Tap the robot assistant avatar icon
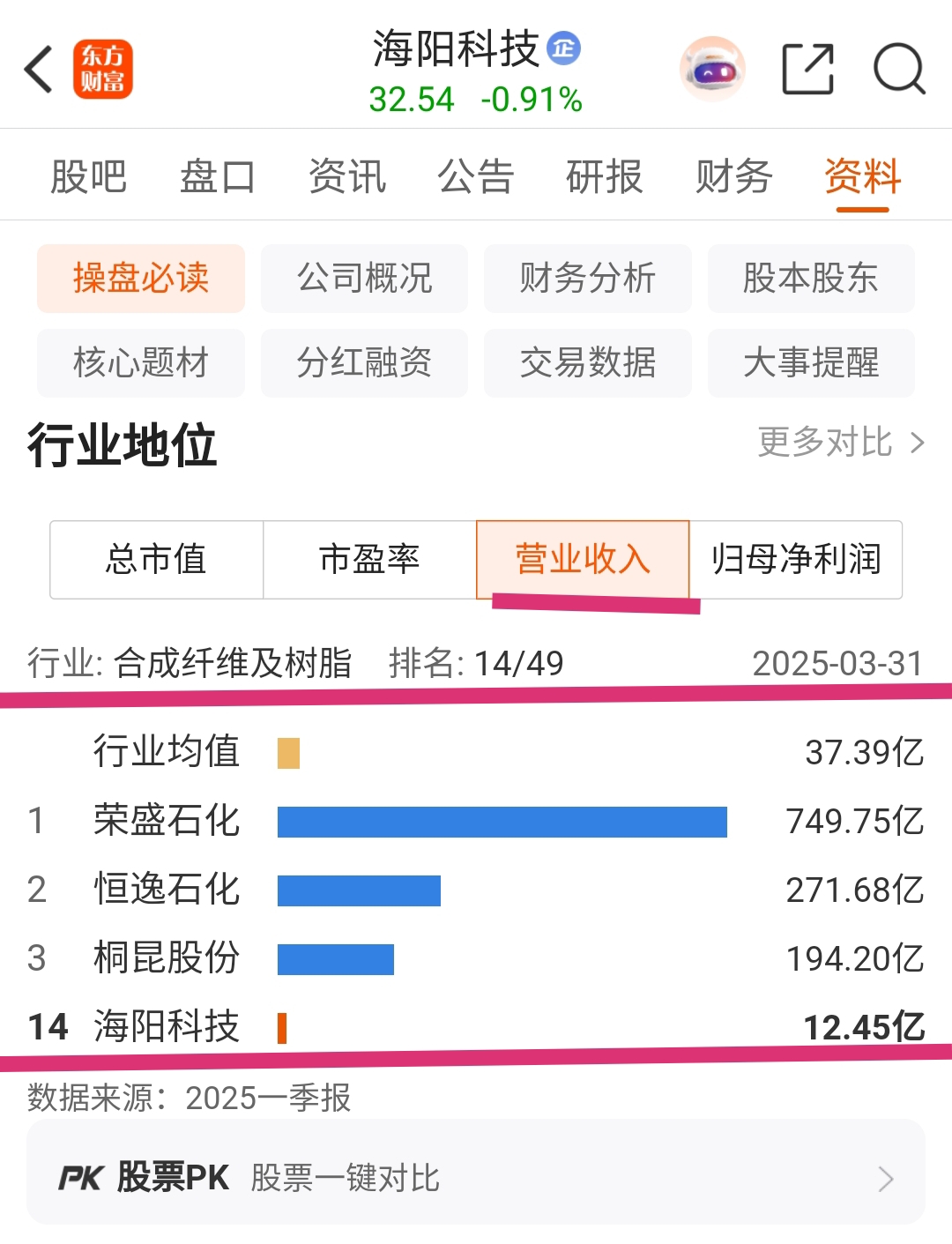This screenshot has width=952, height=1244. [x=712, y=69]
